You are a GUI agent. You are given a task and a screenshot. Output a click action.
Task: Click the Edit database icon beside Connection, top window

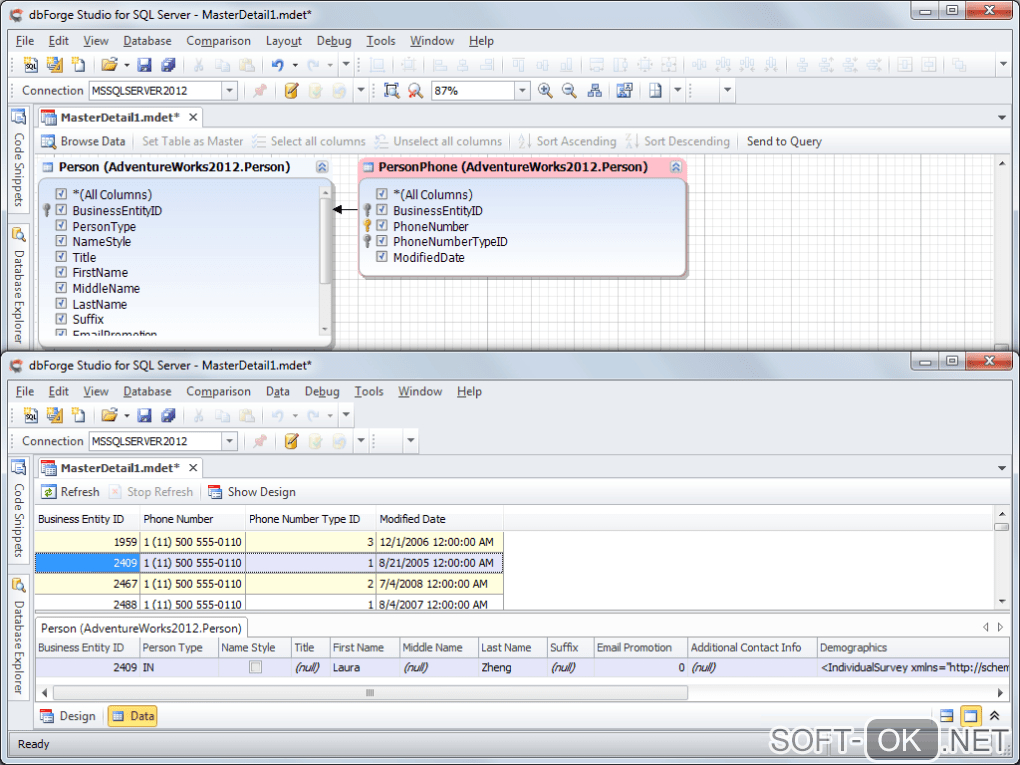point(291,91)
